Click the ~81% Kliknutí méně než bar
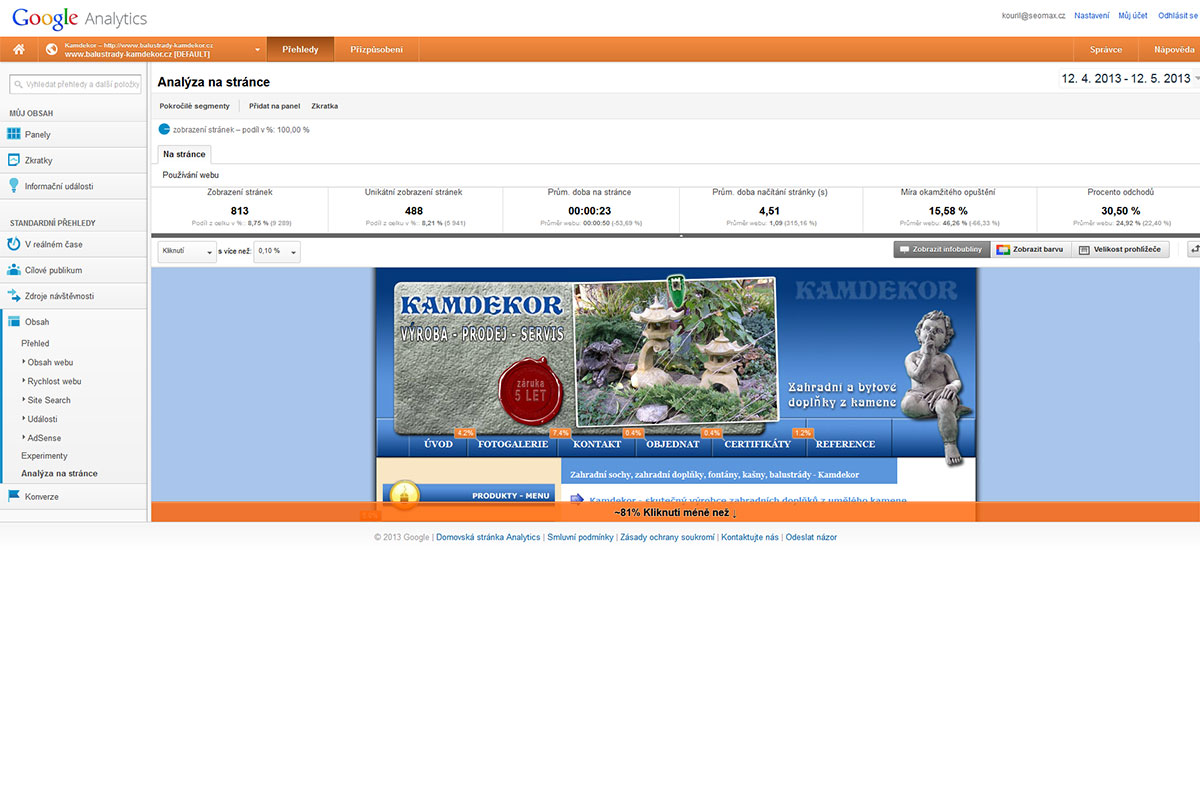 (x=675, y=512)
